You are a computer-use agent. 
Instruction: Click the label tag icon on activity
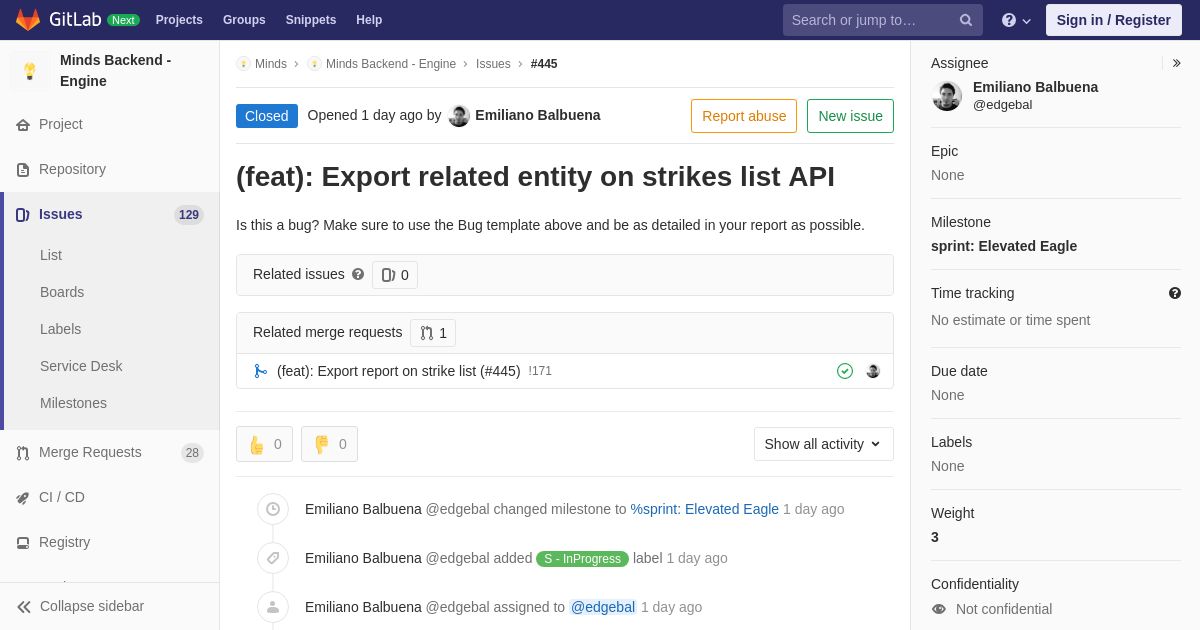(x=273, y=558)
